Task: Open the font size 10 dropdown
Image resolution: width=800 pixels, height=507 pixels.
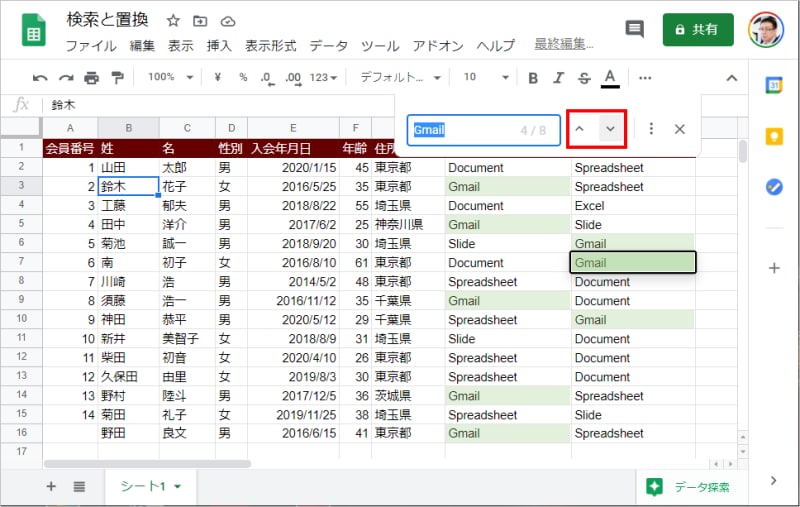Action: coord(486,77)
